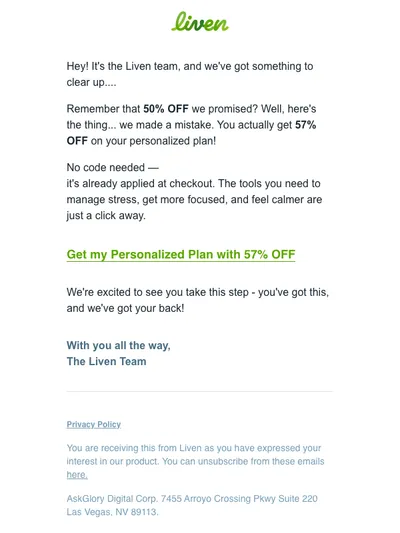Click the AskGlory Digital Corp. address line
The image size is (400, 533).
[192, 499]
